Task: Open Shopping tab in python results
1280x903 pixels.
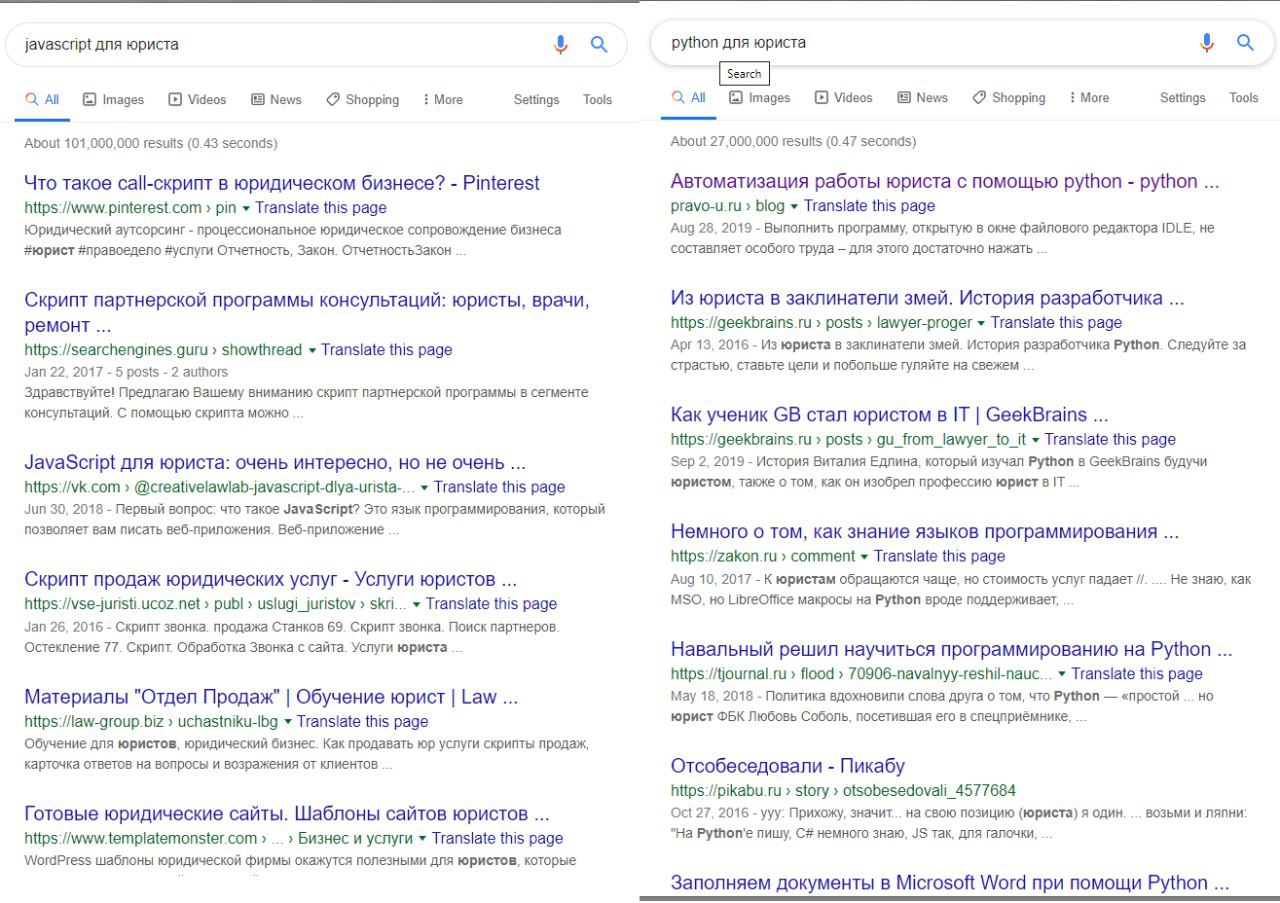Action: point(1008,97)
